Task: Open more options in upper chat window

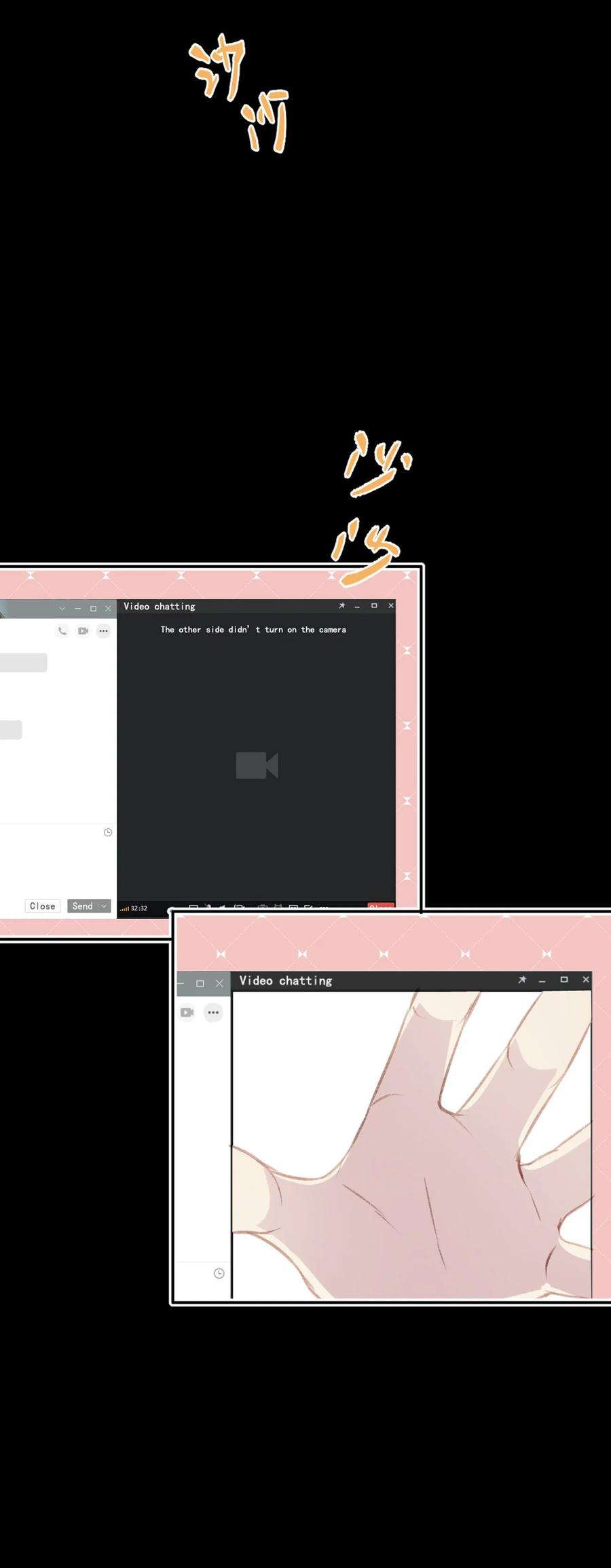Action: click(x=103, y=630)
